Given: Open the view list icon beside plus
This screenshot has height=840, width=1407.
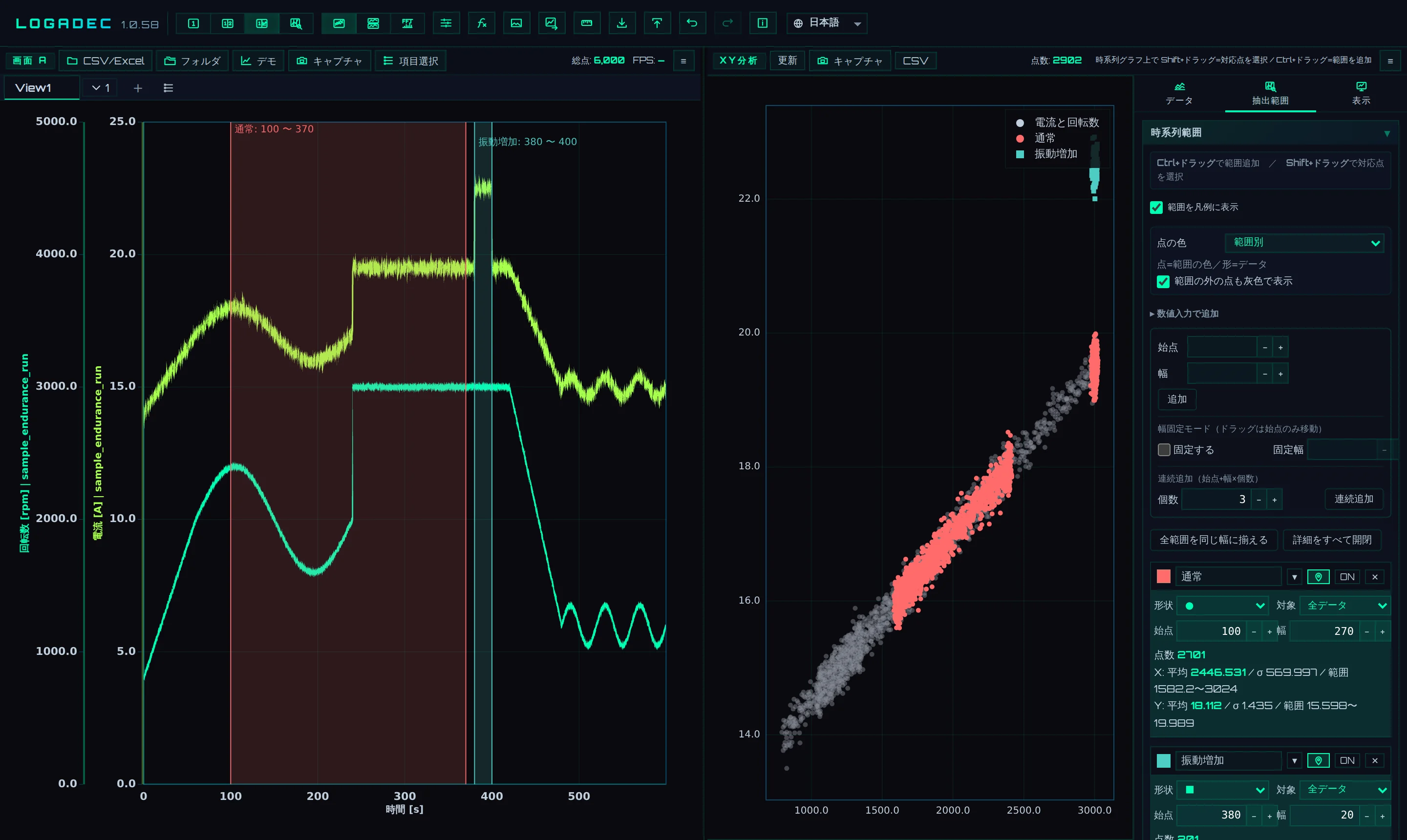Looking at the screenshot, I should [x=168, y=88].
